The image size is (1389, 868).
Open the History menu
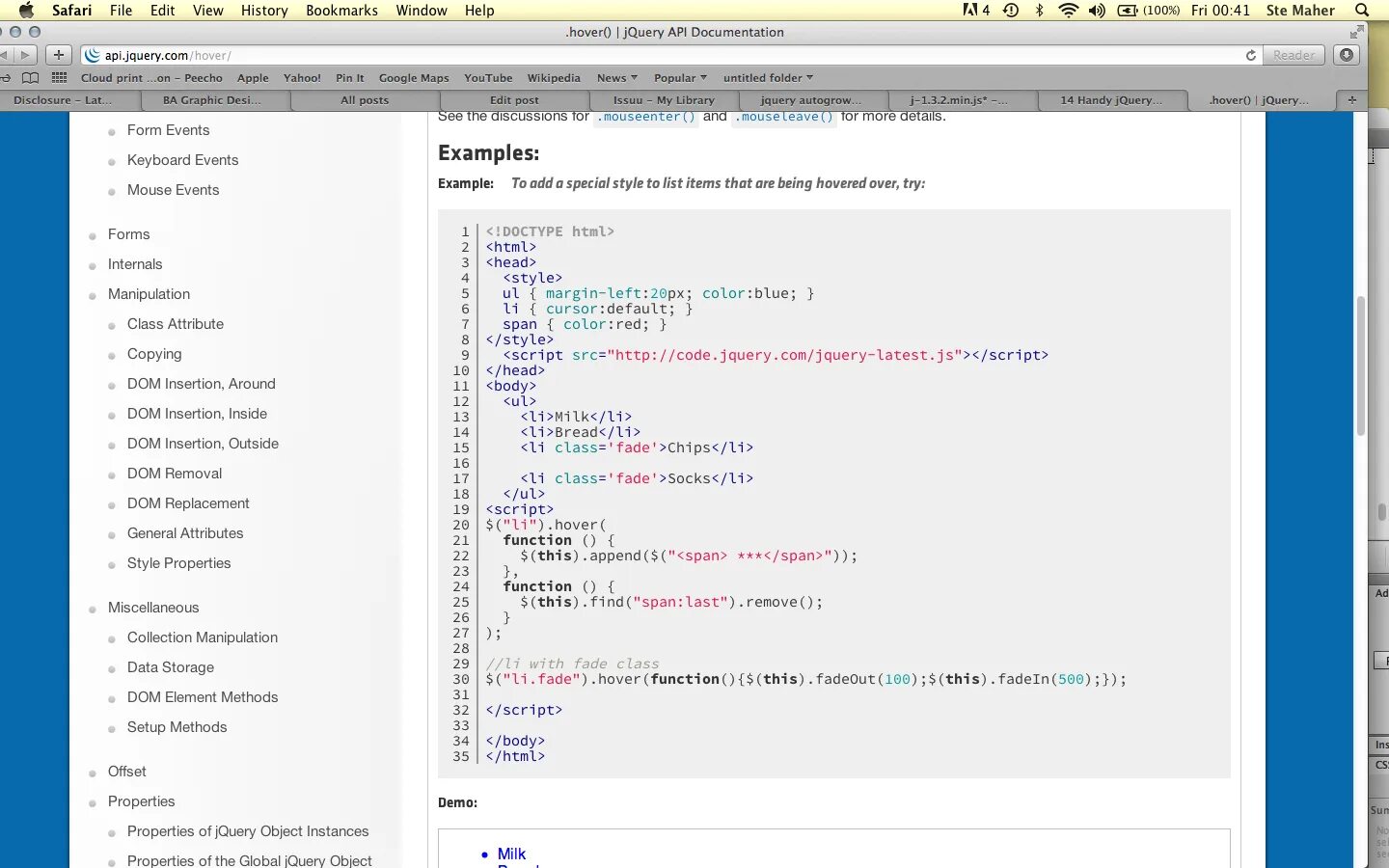click(264, 10)
